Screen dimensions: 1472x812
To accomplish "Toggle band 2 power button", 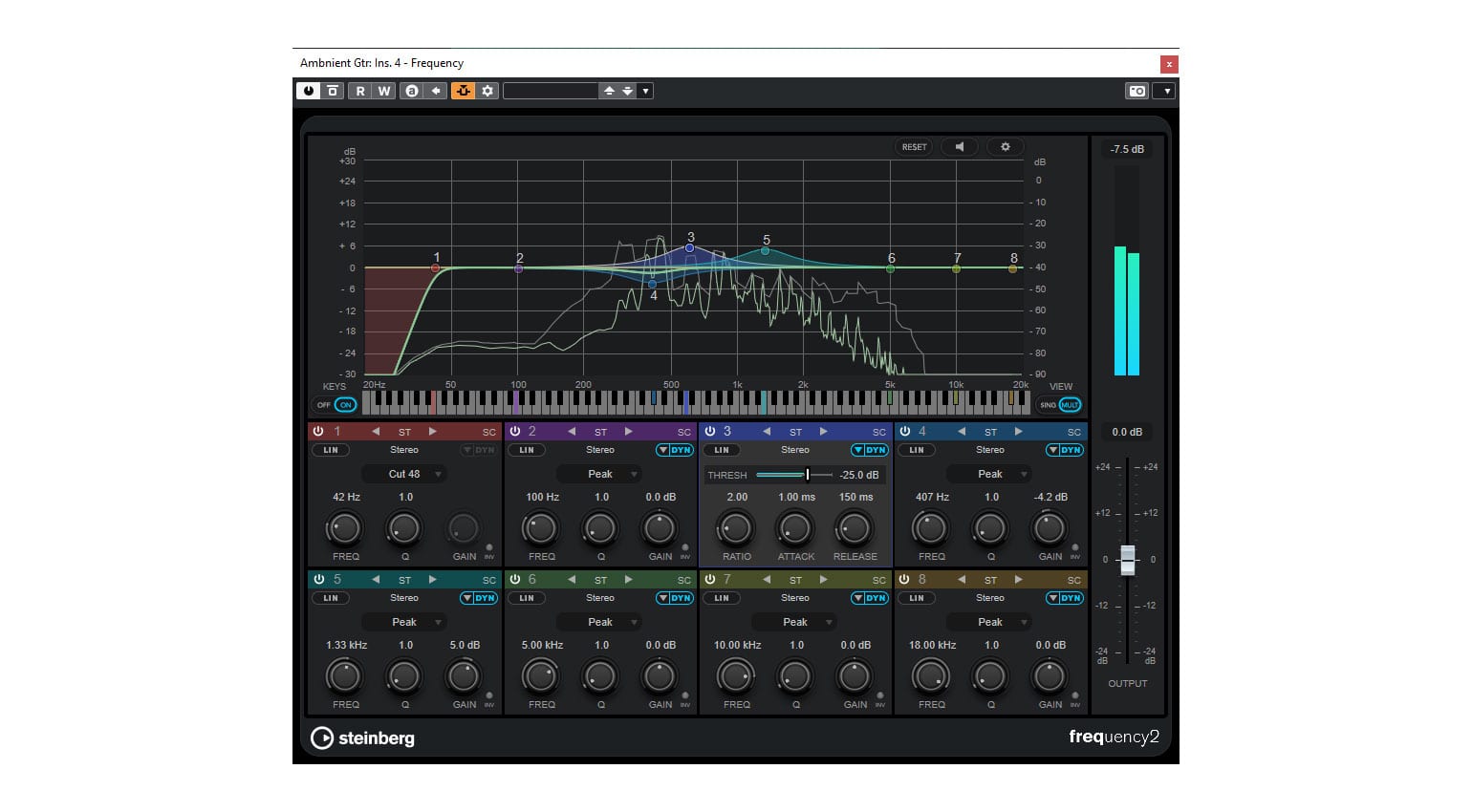I will coord(515,432).
